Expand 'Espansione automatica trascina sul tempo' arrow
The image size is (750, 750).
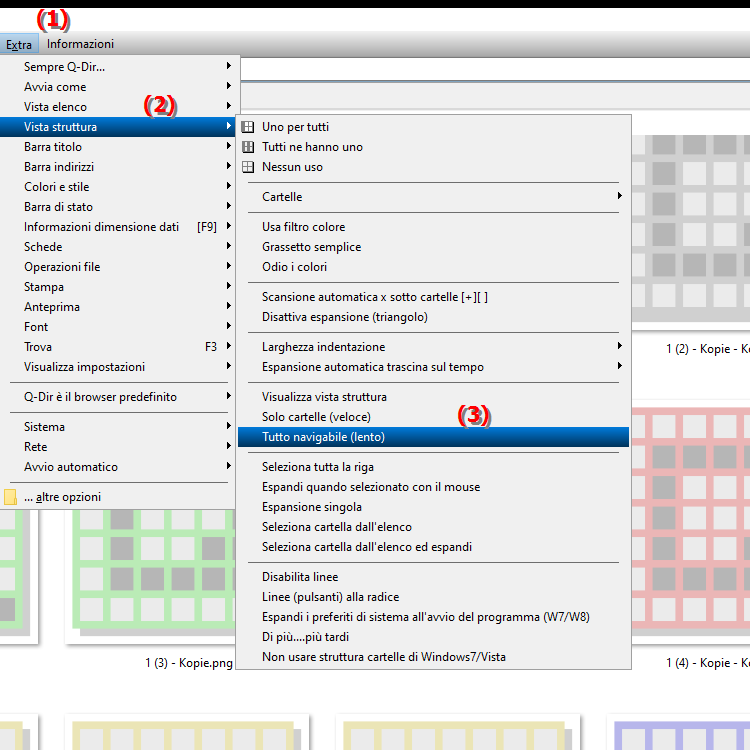[x=619, y=366]
